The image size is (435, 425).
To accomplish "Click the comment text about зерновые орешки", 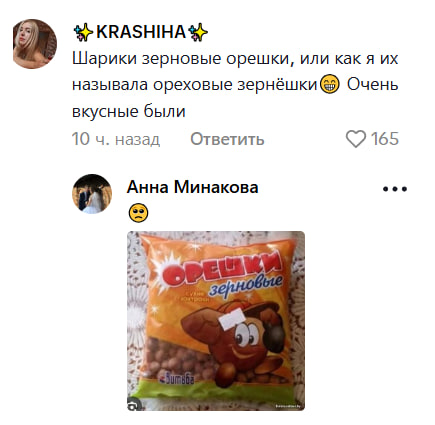I will 235,85.
